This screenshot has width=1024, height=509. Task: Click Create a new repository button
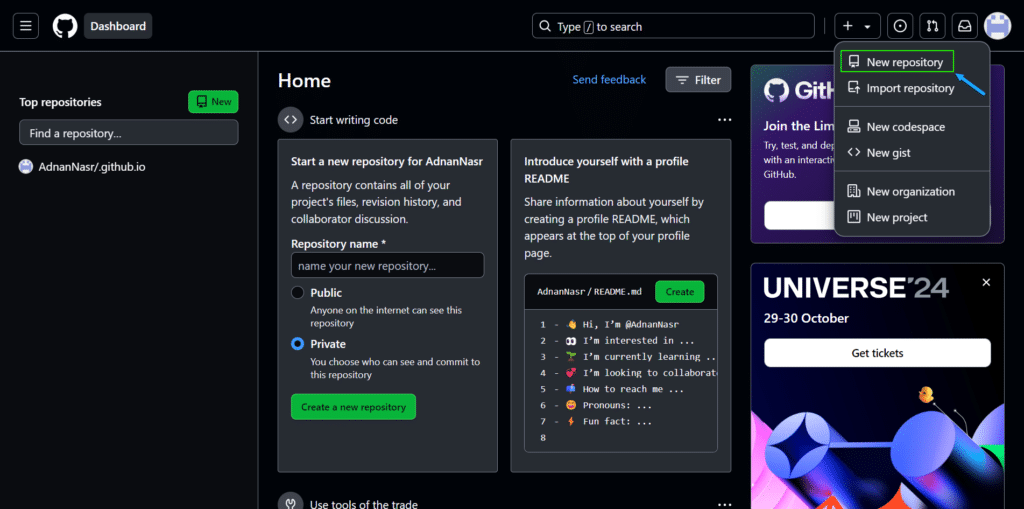[x=353, y=406]
